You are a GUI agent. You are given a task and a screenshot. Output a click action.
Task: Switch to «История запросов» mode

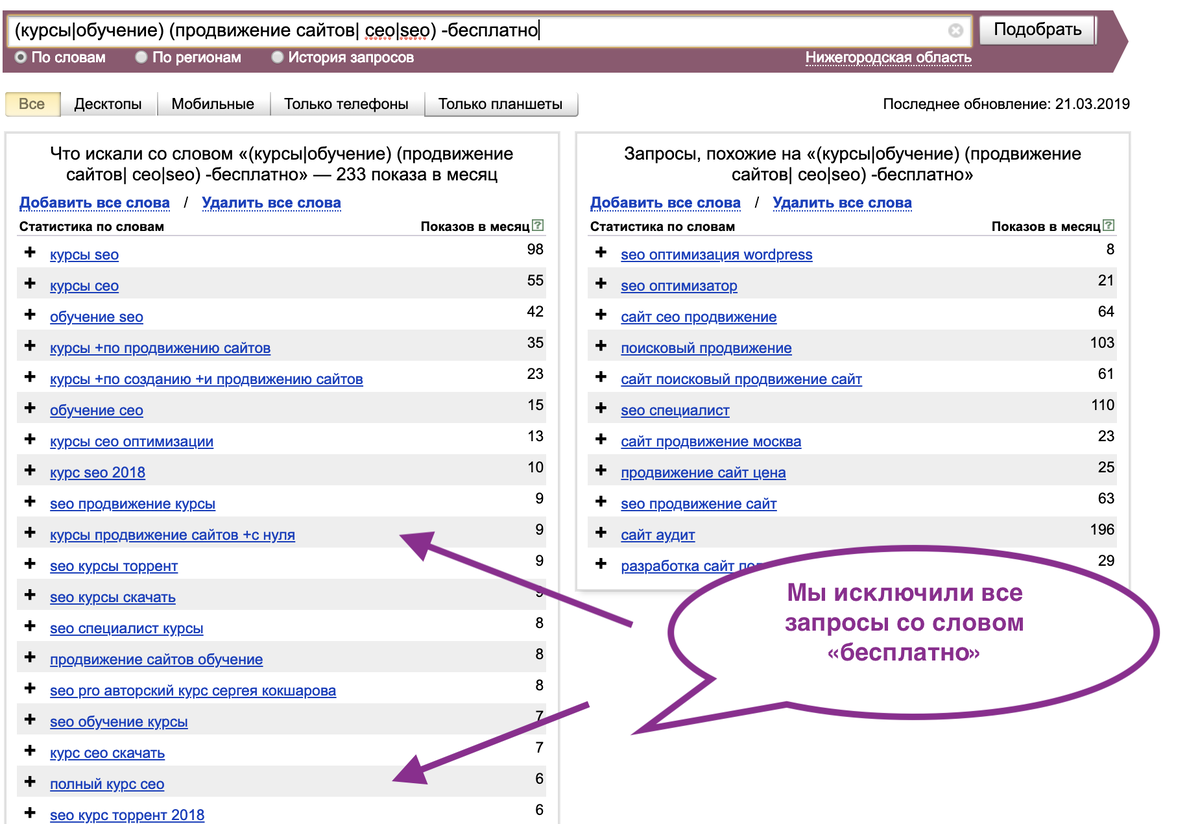coord(278,58)
